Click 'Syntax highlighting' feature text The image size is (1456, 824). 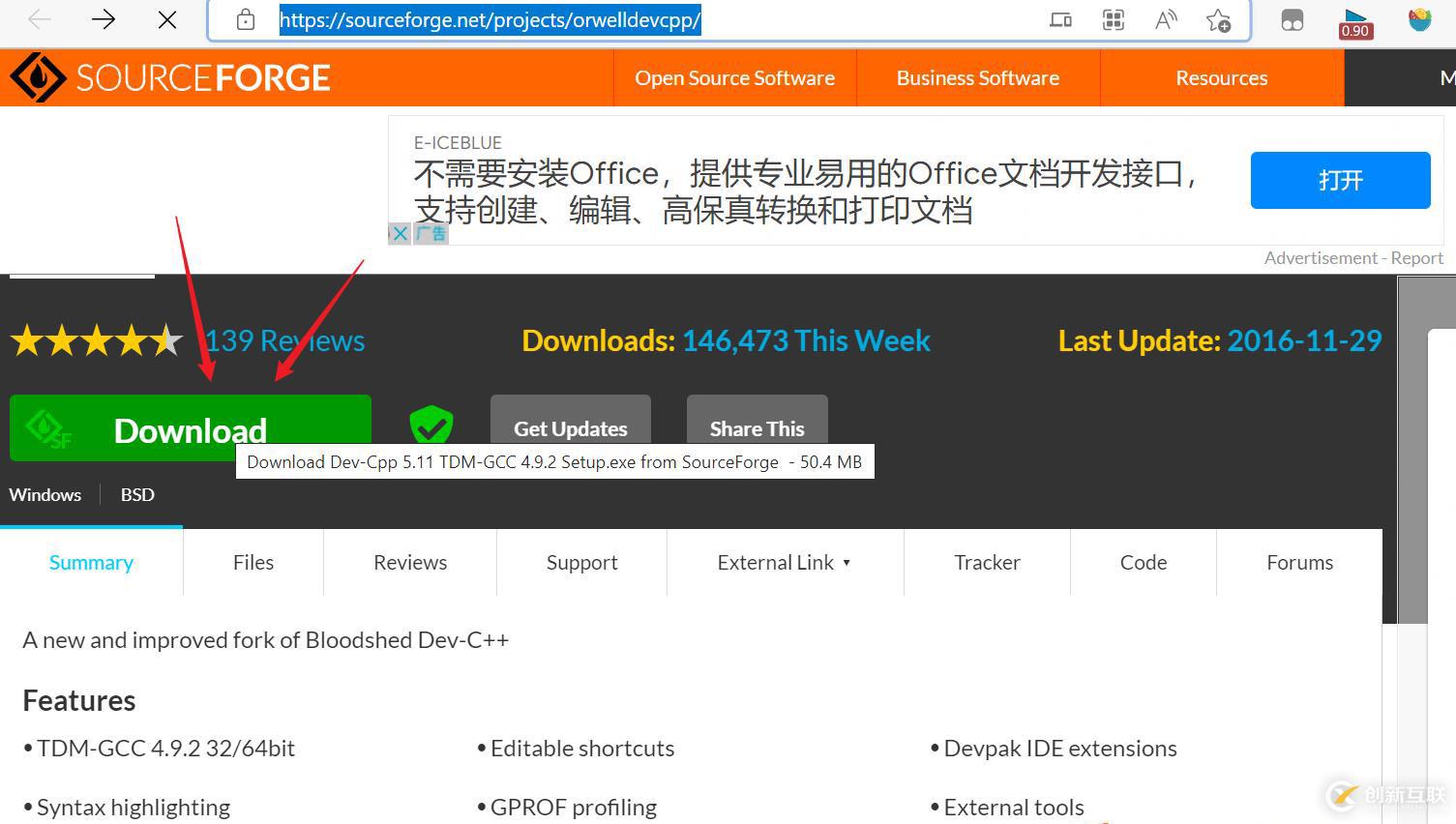point(134,808)
